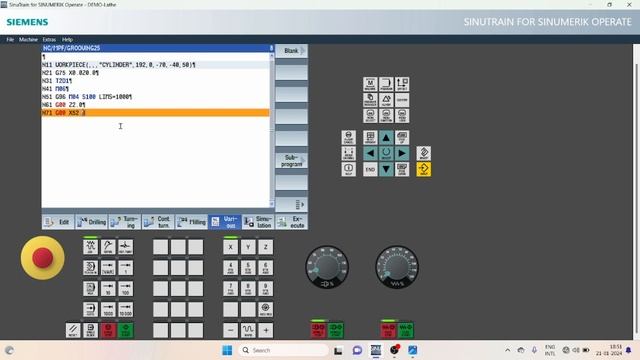Adjust the feedrate override dial
640x360 pixels.
coord(397,267)
